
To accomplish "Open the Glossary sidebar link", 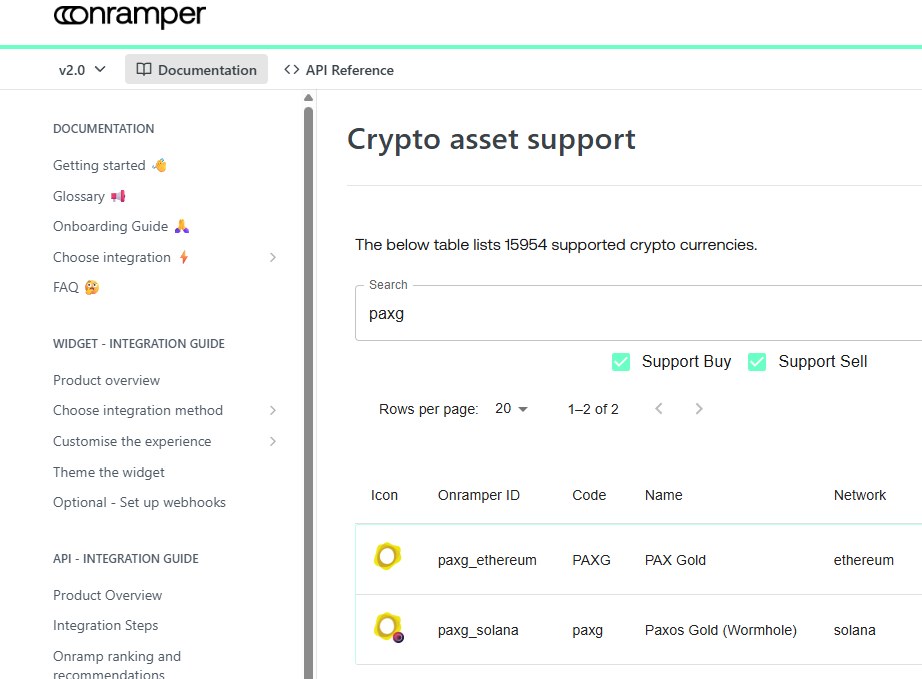I will click(79, 197).
